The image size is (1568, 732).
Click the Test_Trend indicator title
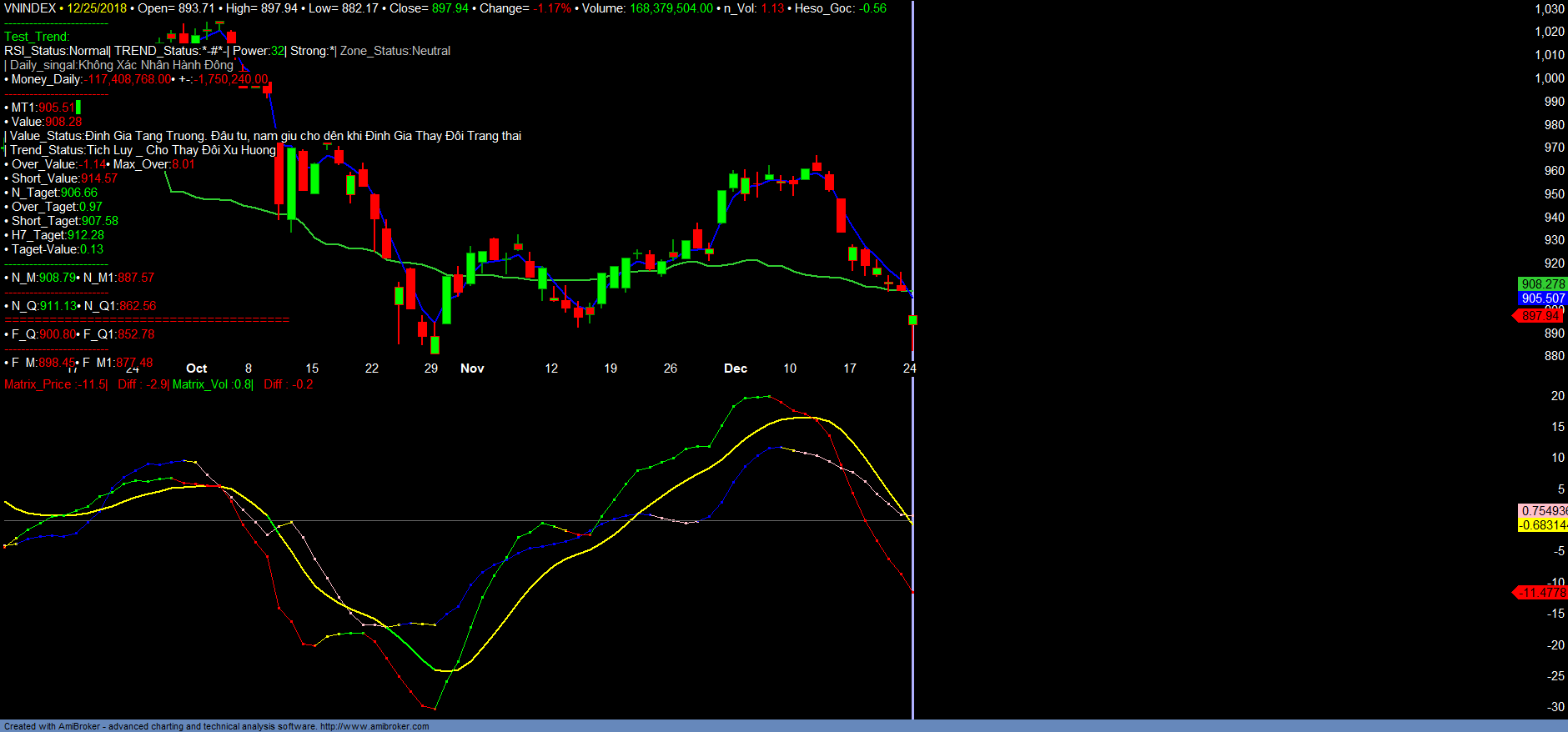pos(37,37)
